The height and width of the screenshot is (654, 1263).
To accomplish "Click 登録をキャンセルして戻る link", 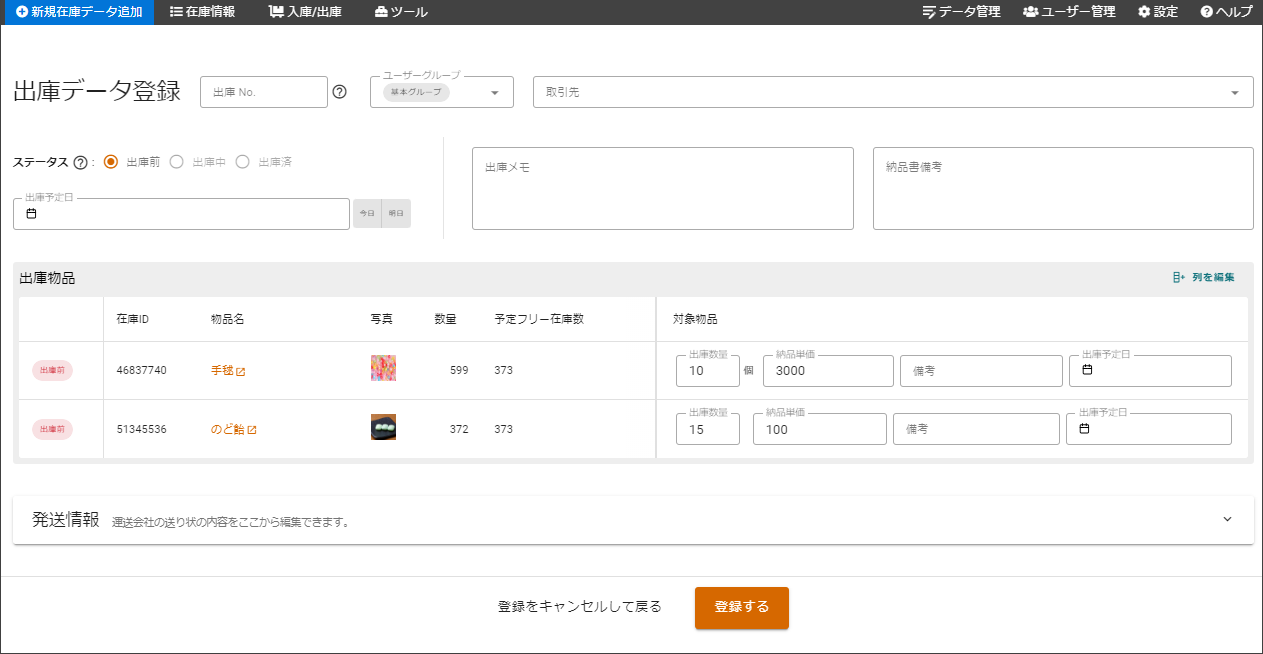I will (580, 607).
